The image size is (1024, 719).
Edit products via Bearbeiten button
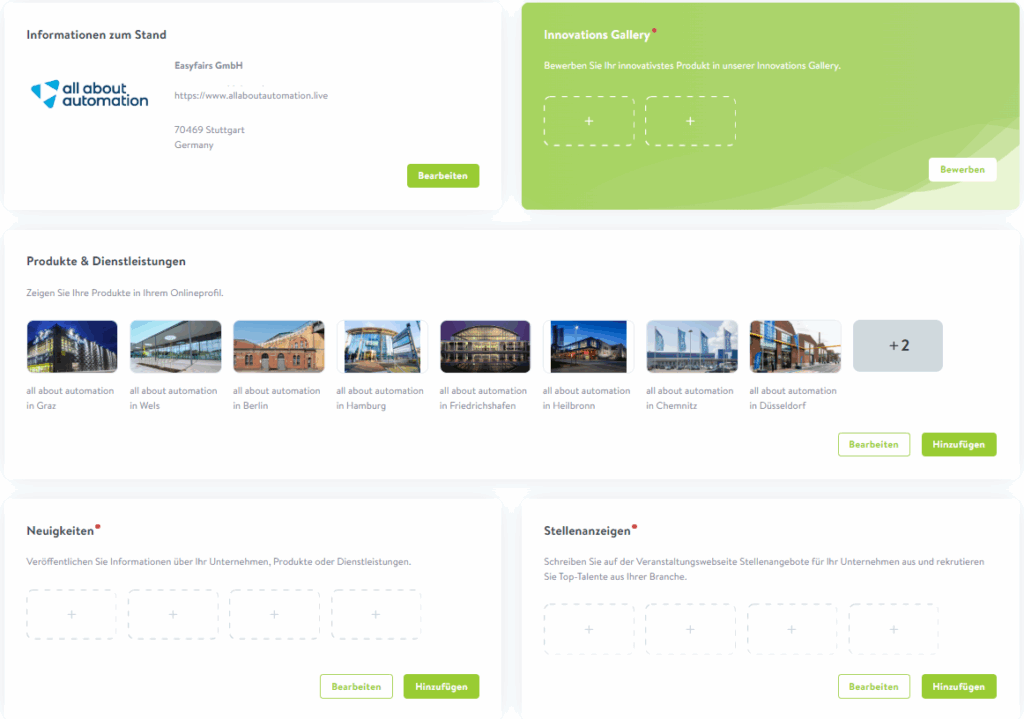(873, 444)
